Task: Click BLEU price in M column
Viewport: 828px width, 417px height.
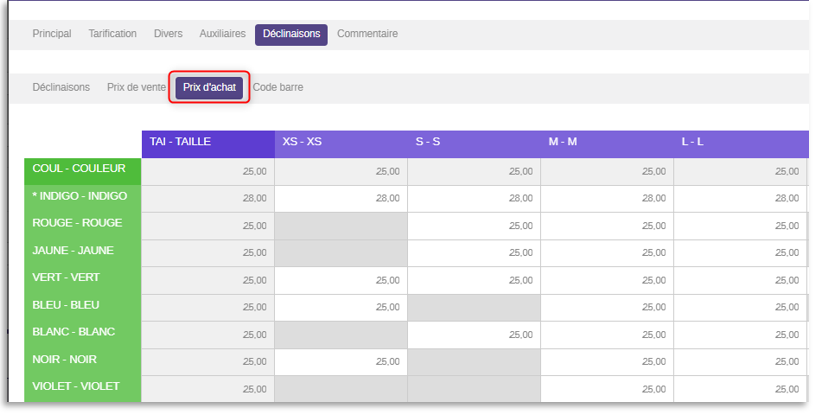Action: [607, 308]
